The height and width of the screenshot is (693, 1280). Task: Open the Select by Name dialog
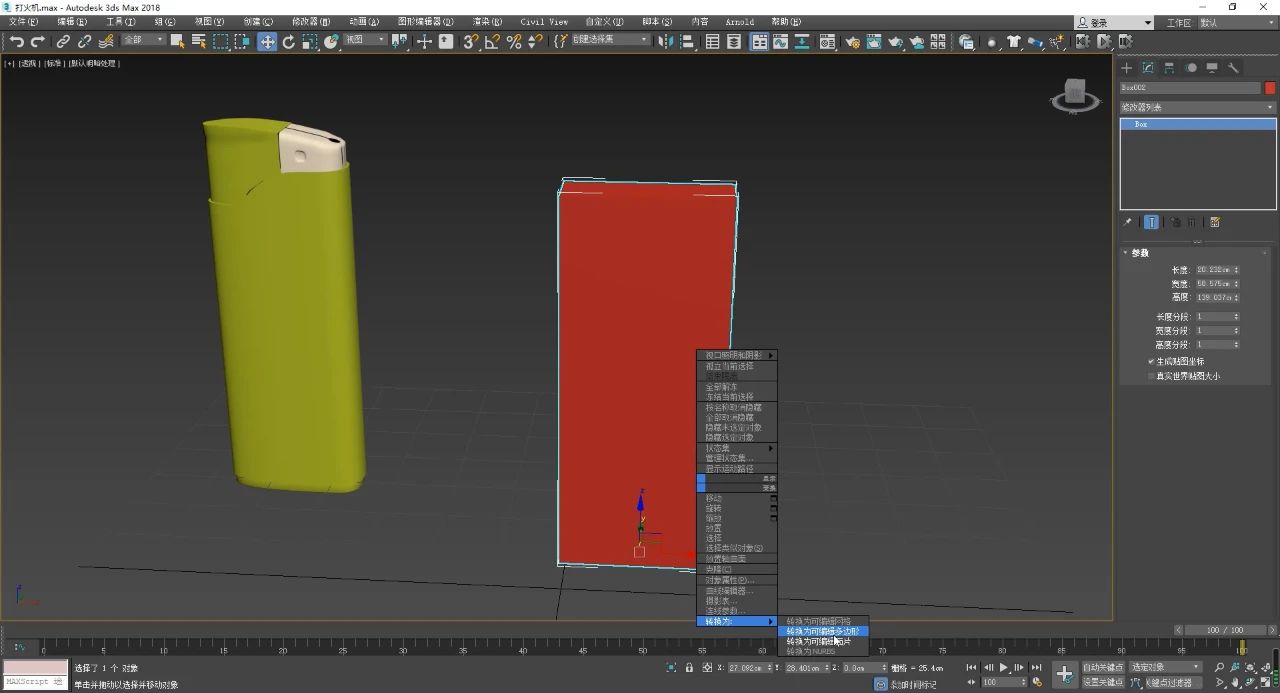(x=198, y=41)
